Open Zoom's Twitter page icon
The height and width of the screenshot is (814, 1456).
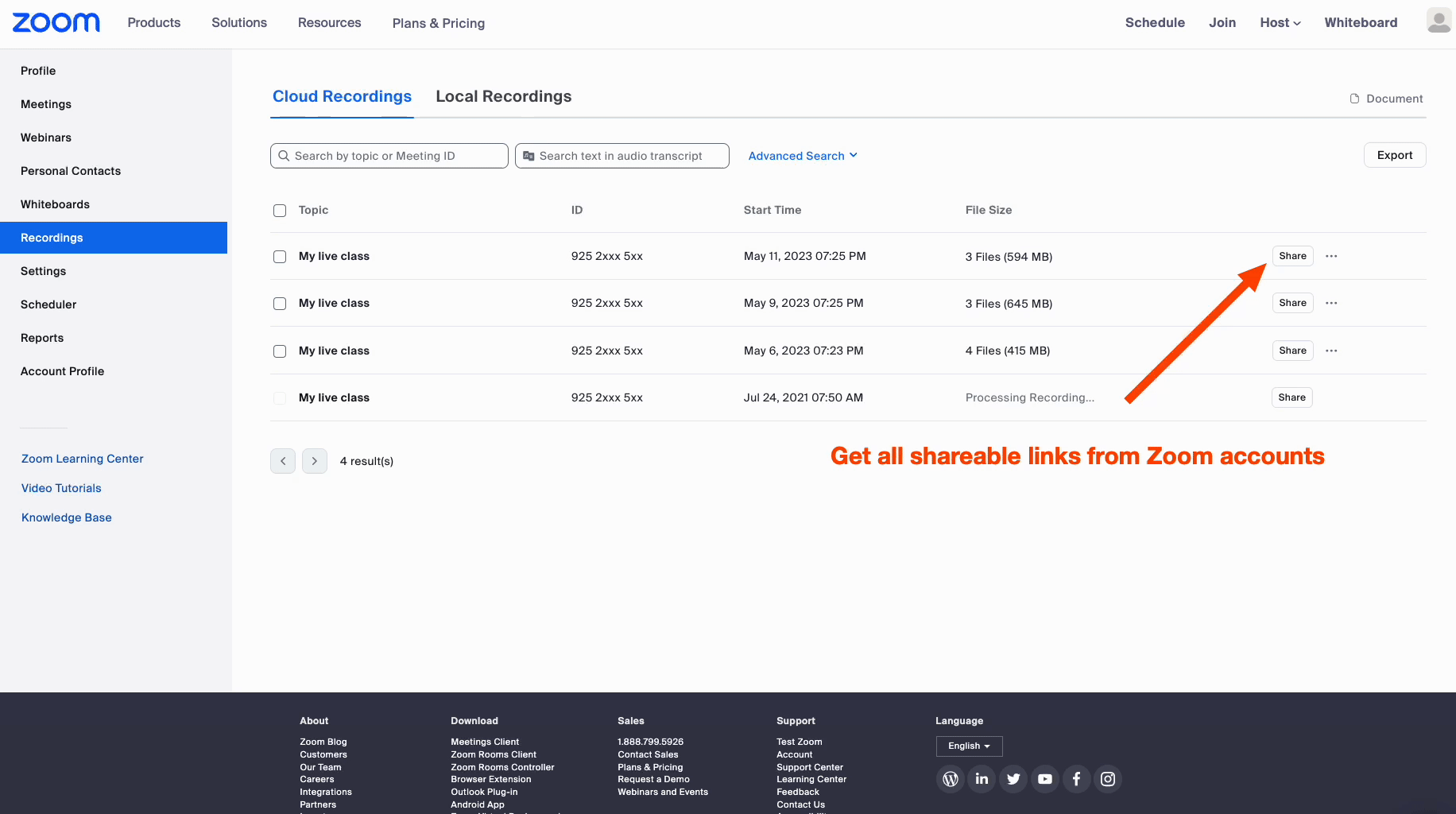click(1013, 779)
